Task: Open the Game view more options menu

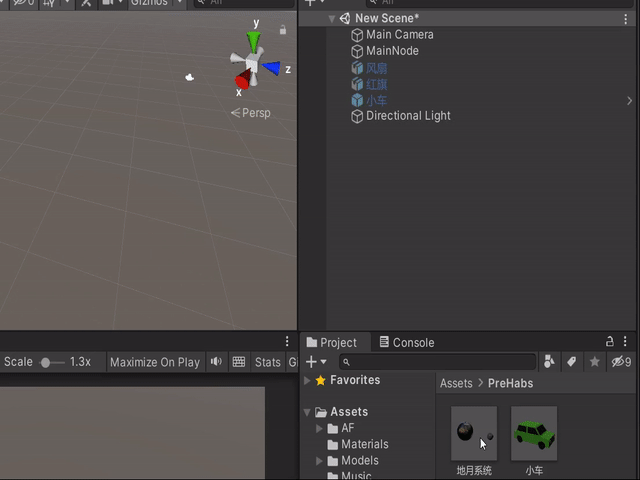Action: click(287, 341)
